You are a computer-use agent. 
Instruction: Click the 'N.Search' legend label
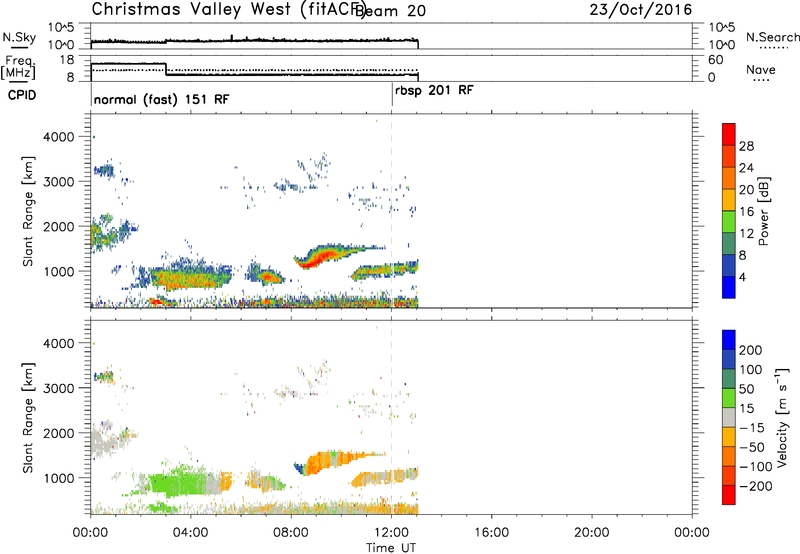click(x=772, y=37)
